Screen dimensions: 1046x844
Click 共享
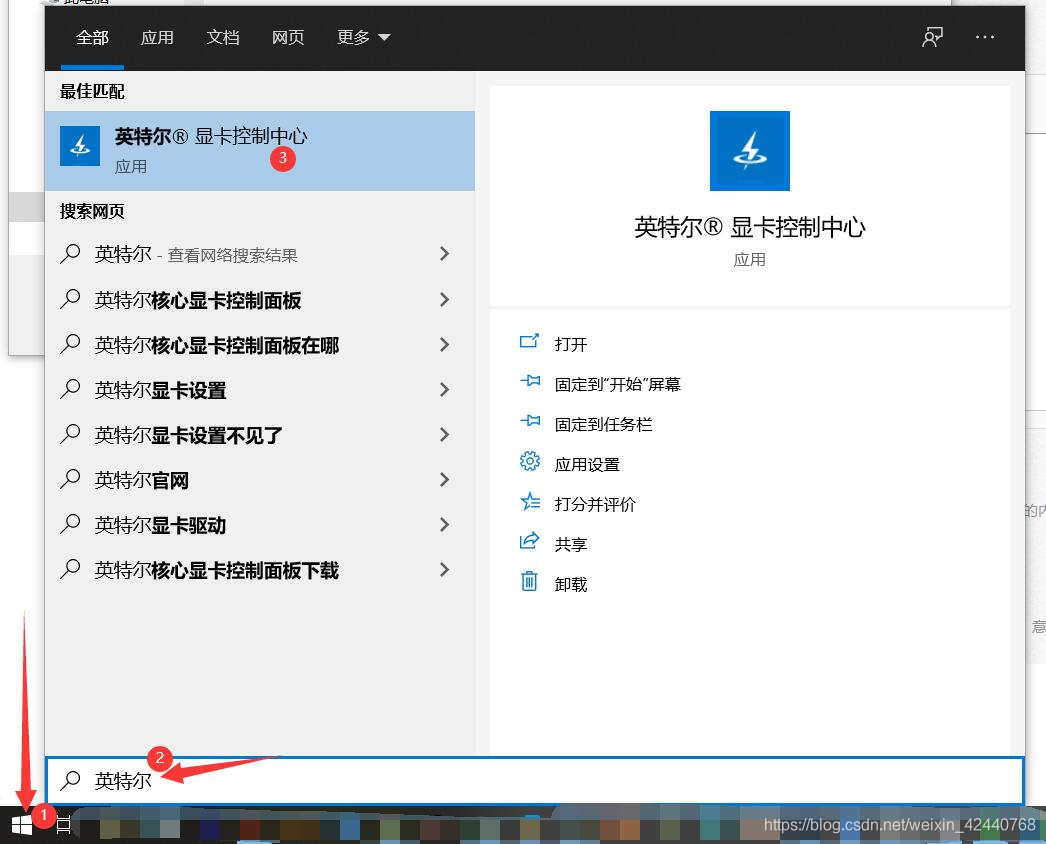point(571,544)
